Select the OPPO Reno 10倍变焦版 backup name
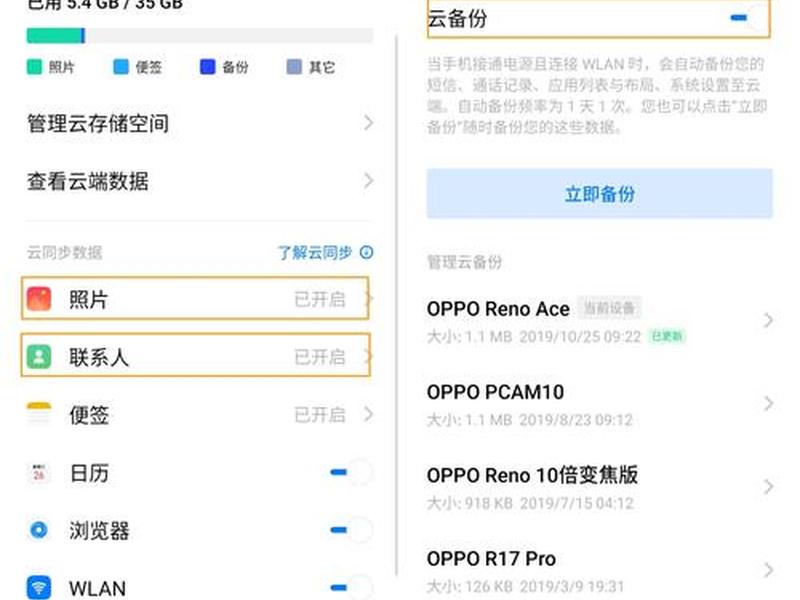Viewport: 800px width, 600px height. tap(532, 475)
